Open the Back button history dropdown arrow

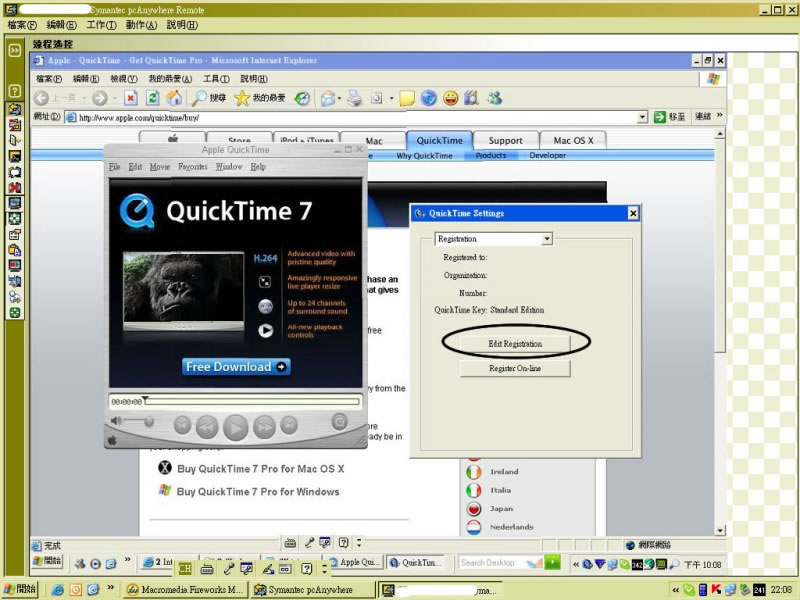[84, 98]
